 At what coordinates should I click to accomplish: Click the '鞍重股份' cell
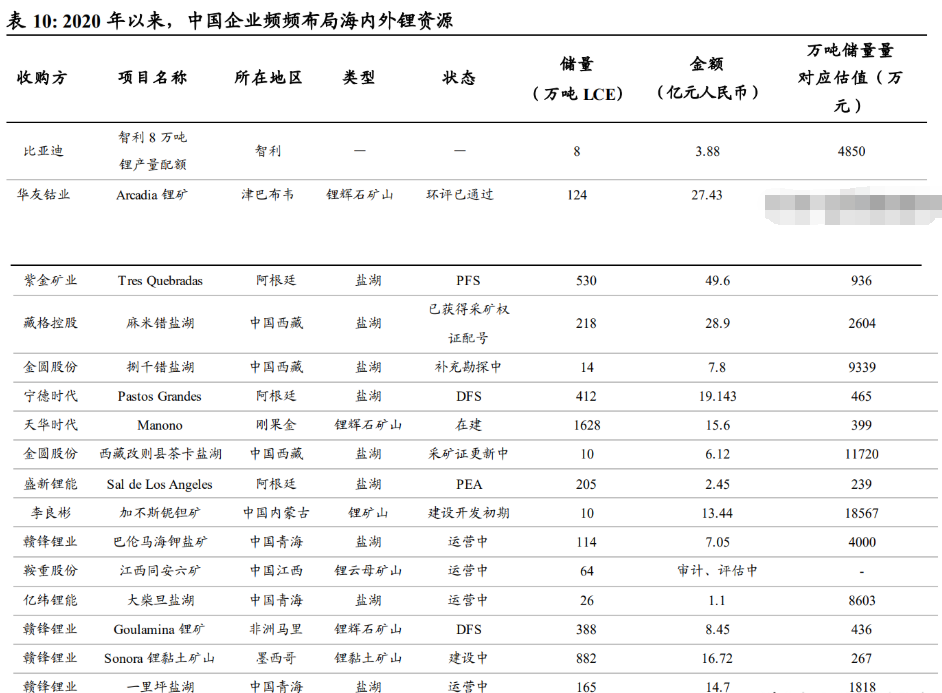click(50, 570)
